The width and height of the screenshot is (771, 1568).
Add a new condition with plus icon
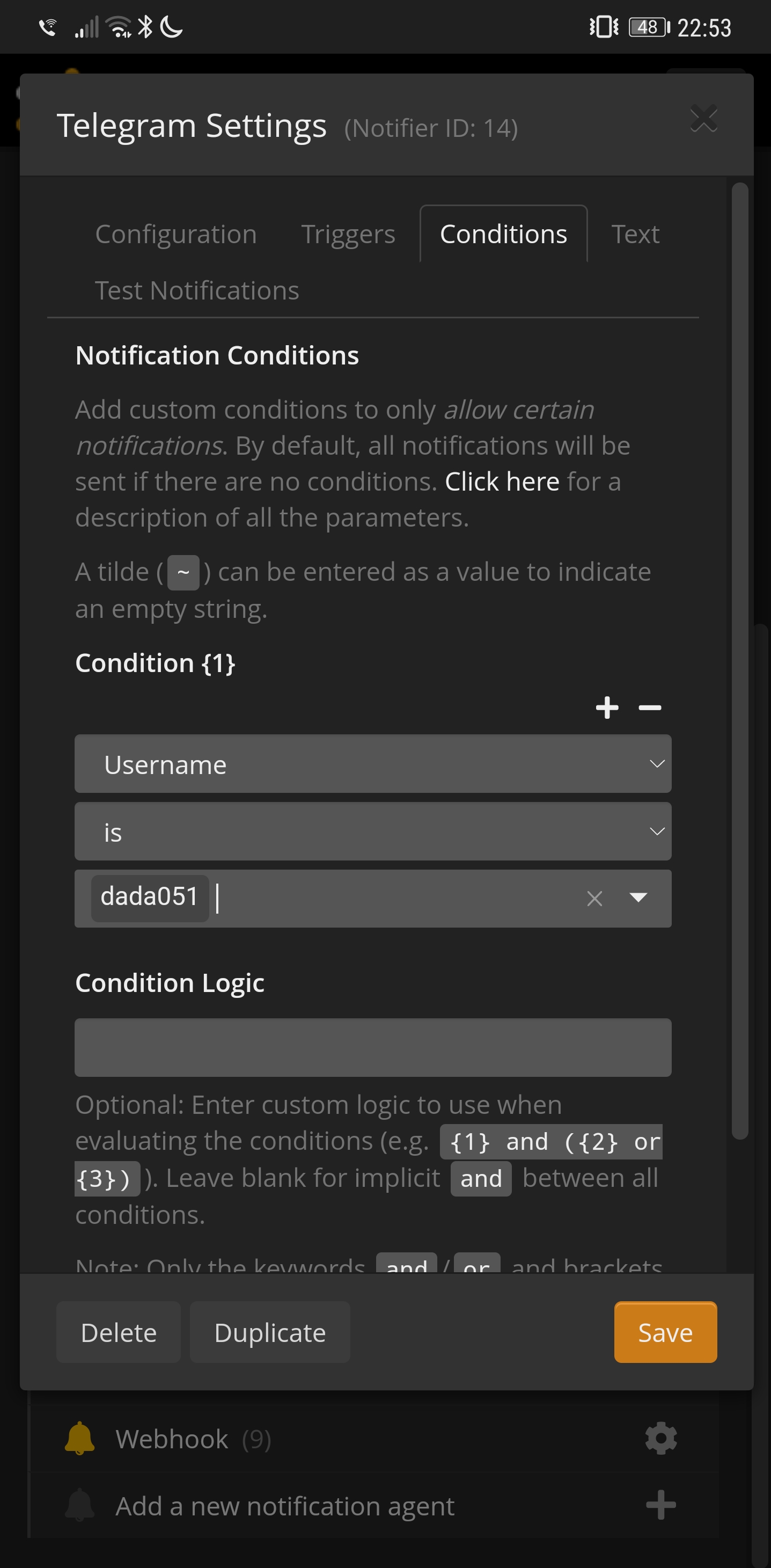(x=607, y=708)
